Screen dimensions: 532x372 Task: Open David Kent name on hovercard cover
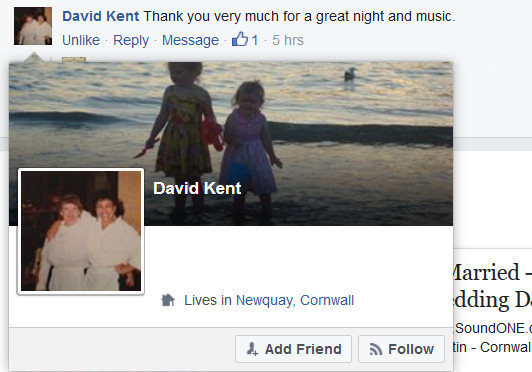tap(197, 188)
